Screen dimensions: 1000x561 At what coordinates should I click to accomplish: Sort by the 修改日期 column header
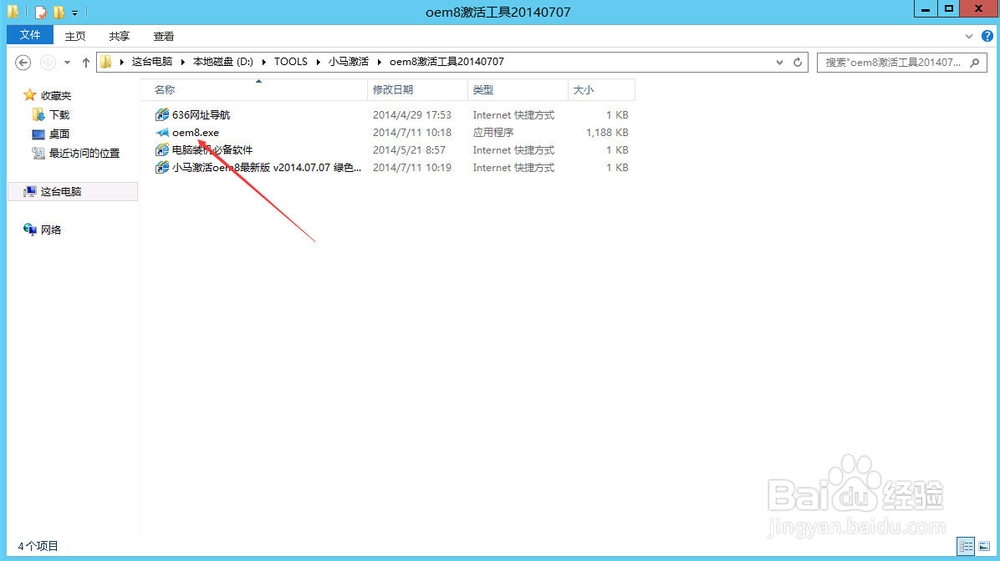(x=418, y=90)
